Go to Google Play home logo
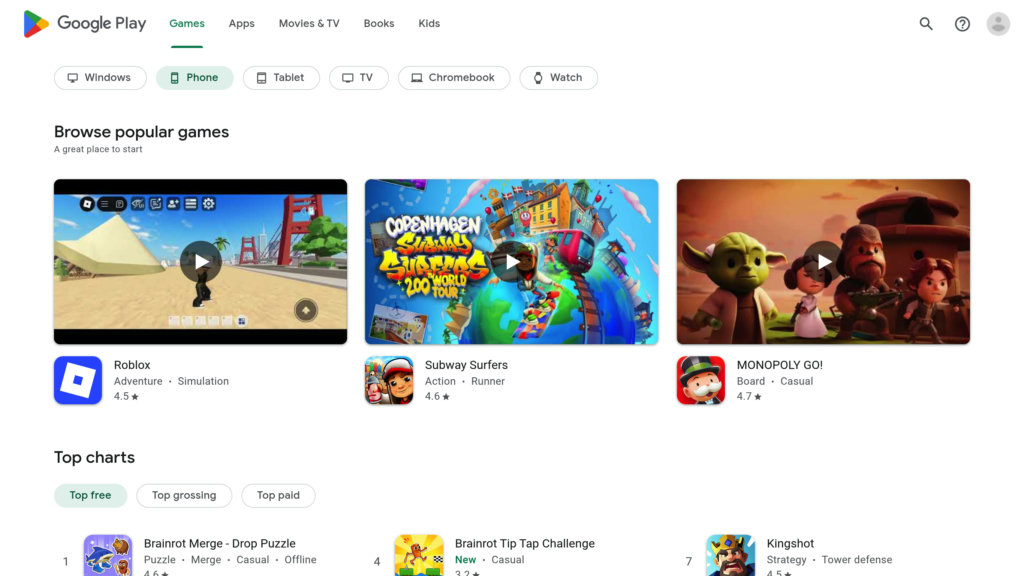Viewport: 1024px width, 576px height. click(x=85, y=24)
